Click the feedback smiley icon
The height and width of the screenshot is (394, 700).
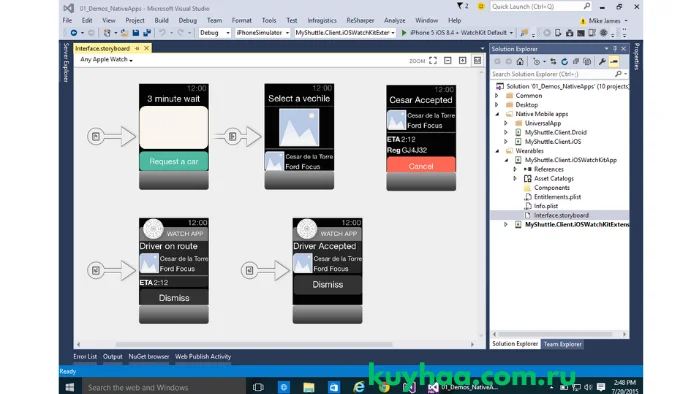481,6
